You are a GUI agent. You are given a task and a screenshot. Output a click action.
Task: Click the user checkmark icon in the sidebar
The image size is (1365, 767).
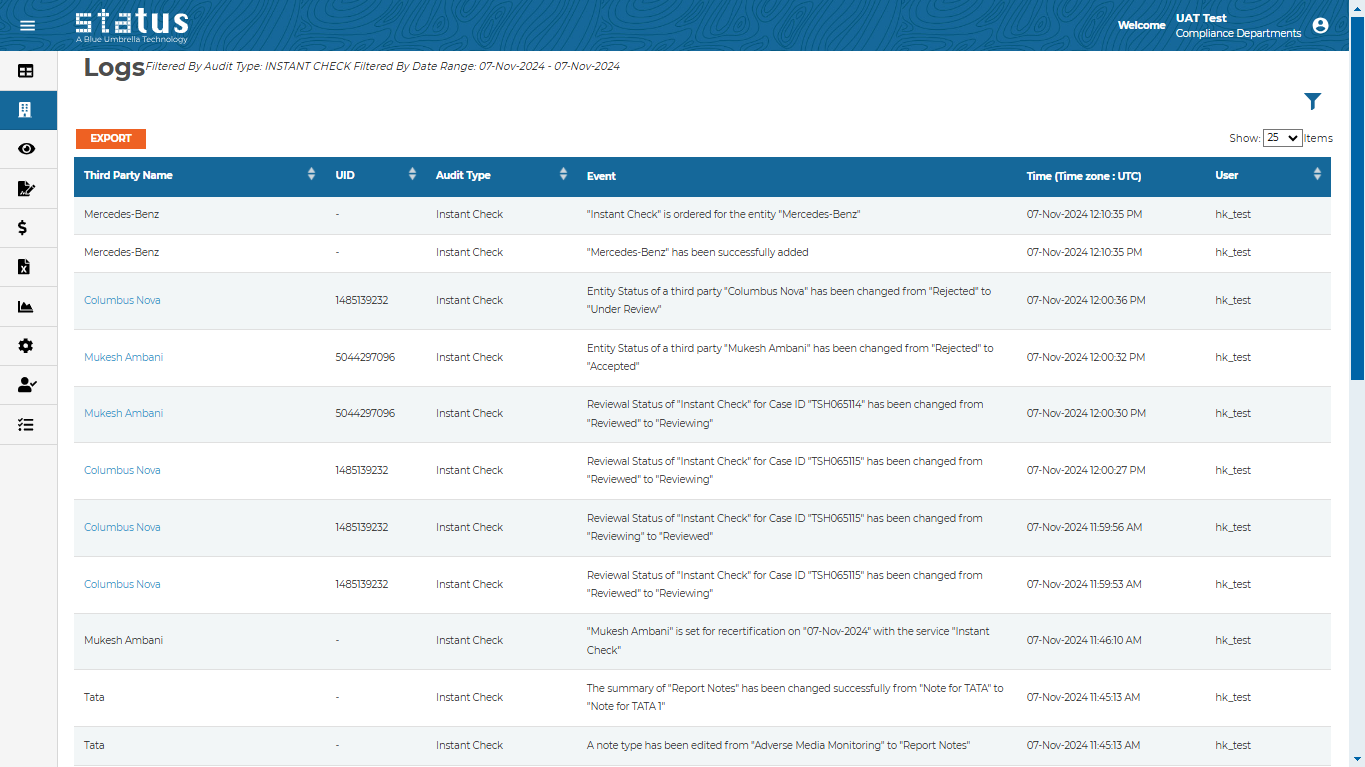(27, 385)
